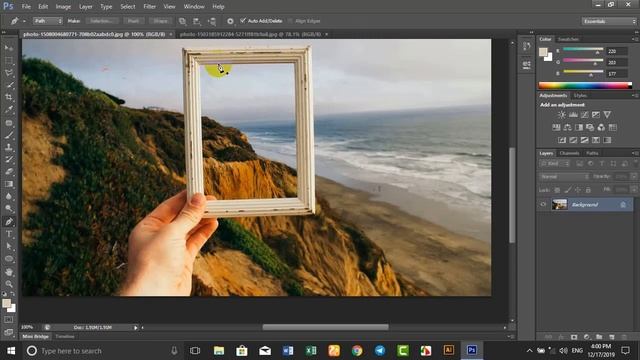Hide the Background layer visibility eye
This screenshot has width=640, height=360.
pyautogui.click(x=543, y=204)
